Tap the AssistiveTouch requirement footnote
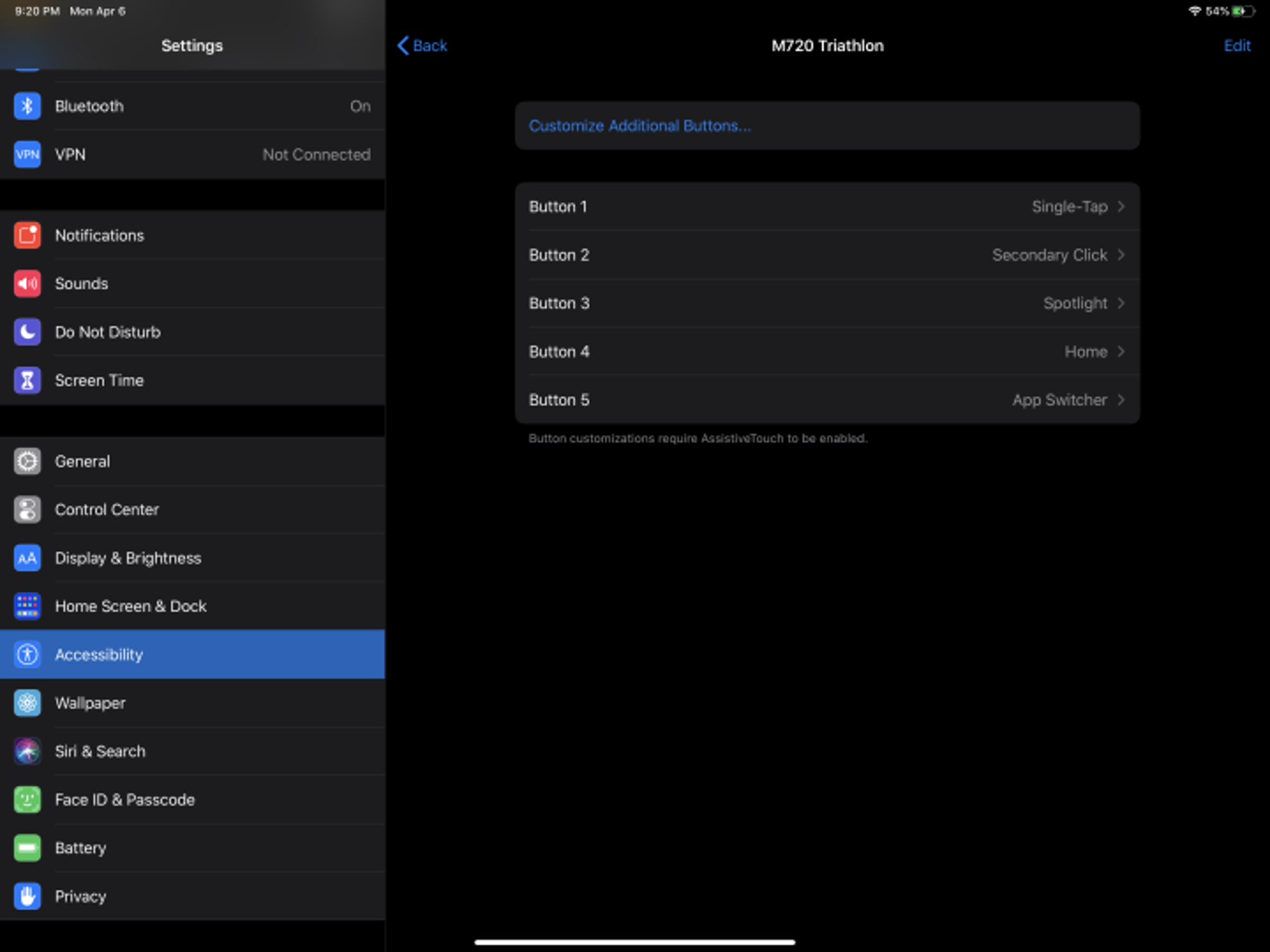 click(x=698, y=439)
